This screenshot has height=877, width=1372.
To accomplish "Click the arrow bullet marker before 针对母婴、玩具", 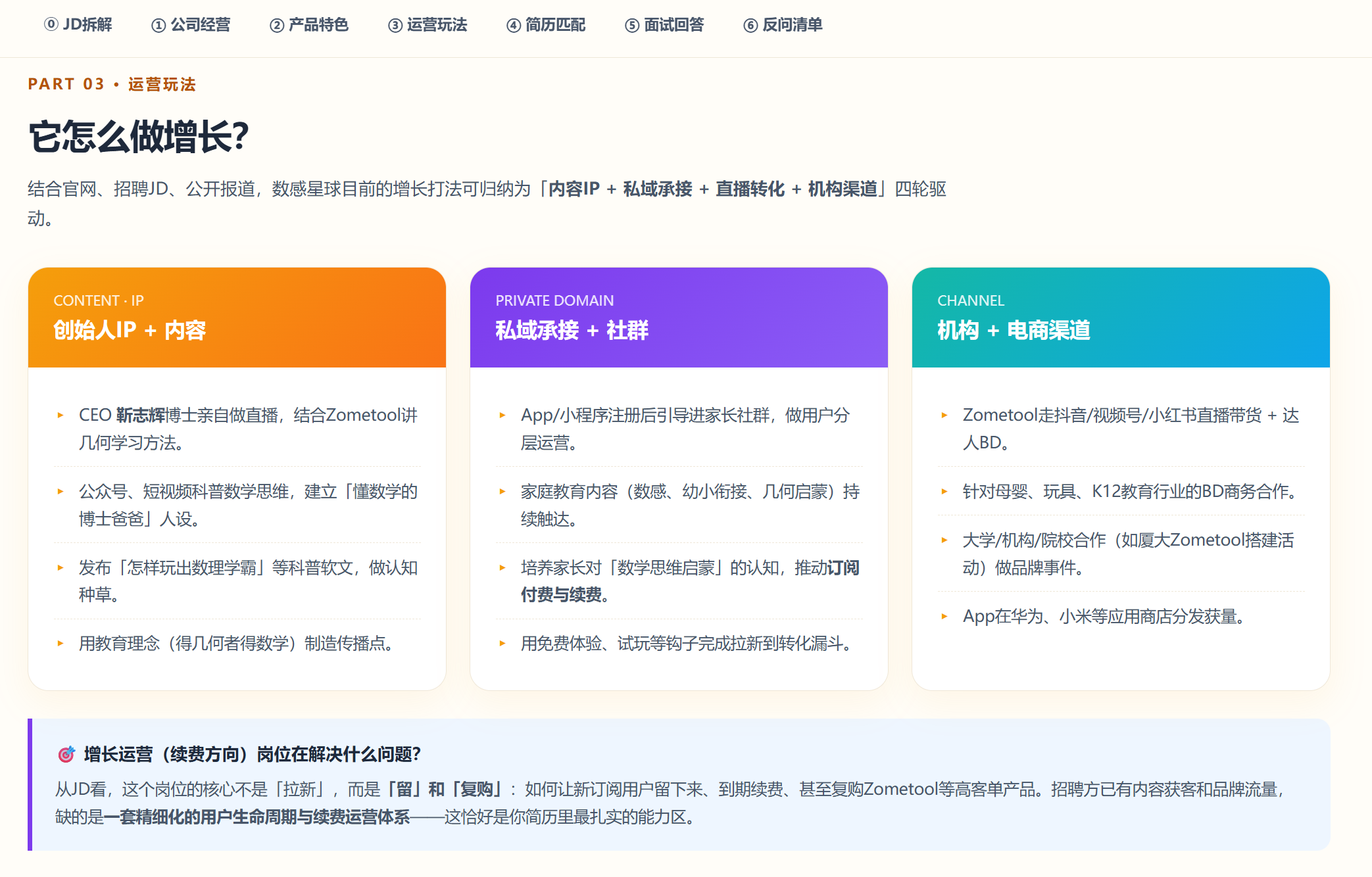I will tap(944, 491).
